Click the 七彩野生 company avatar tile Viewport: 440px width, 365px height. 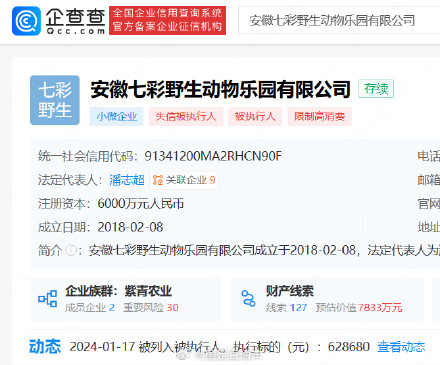(55, 100)
